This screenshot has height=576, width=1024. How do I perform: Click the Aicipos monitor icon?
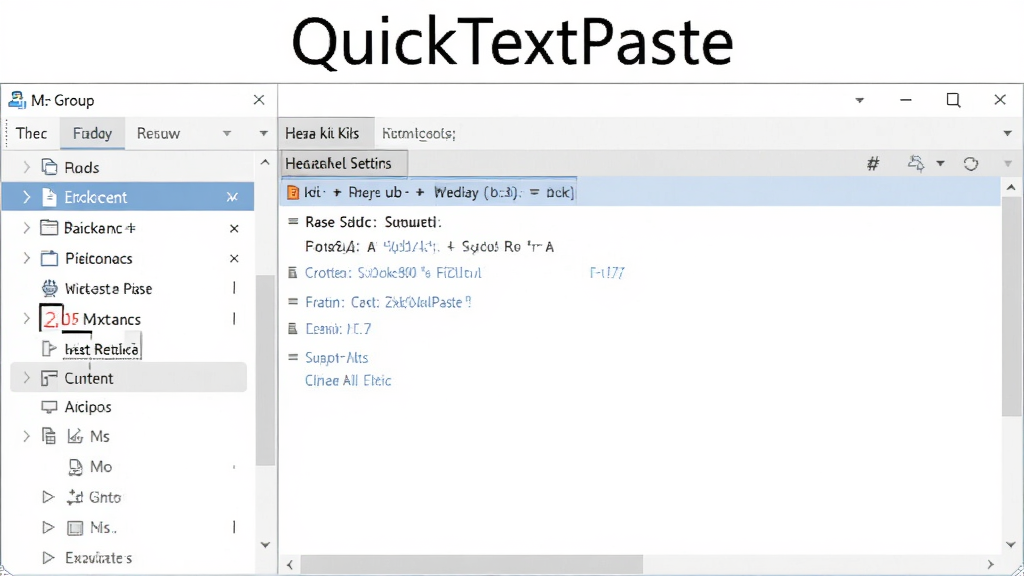click(x=50, y=407)
